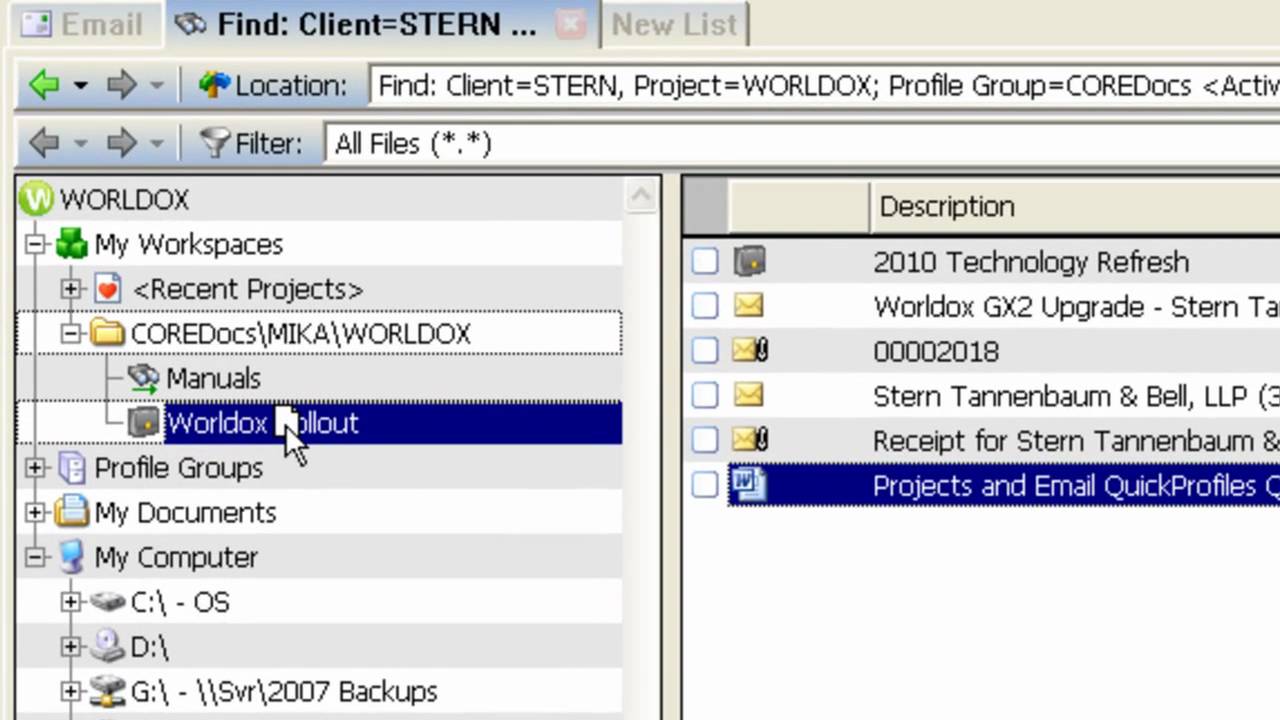The image size is (1280, 720).
Task: Select COREDocs\MIKA\WORLDOX in the tree
Action: tap(300, 334)
